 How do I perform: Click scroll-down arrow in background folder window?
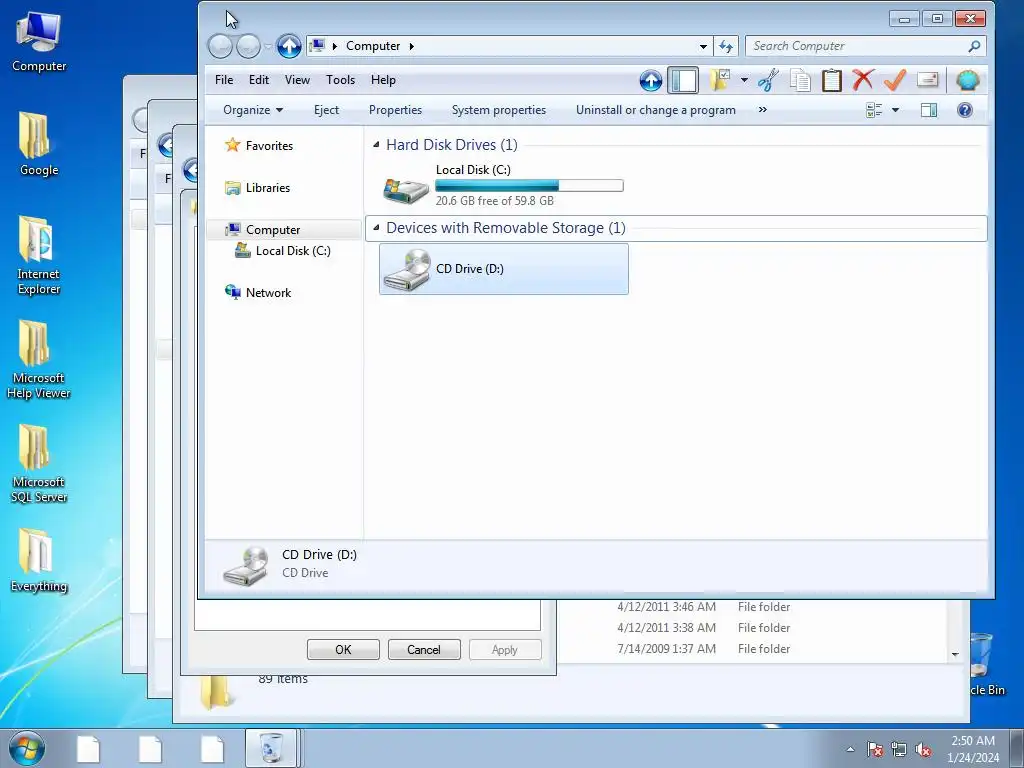(x=955, y=654)
